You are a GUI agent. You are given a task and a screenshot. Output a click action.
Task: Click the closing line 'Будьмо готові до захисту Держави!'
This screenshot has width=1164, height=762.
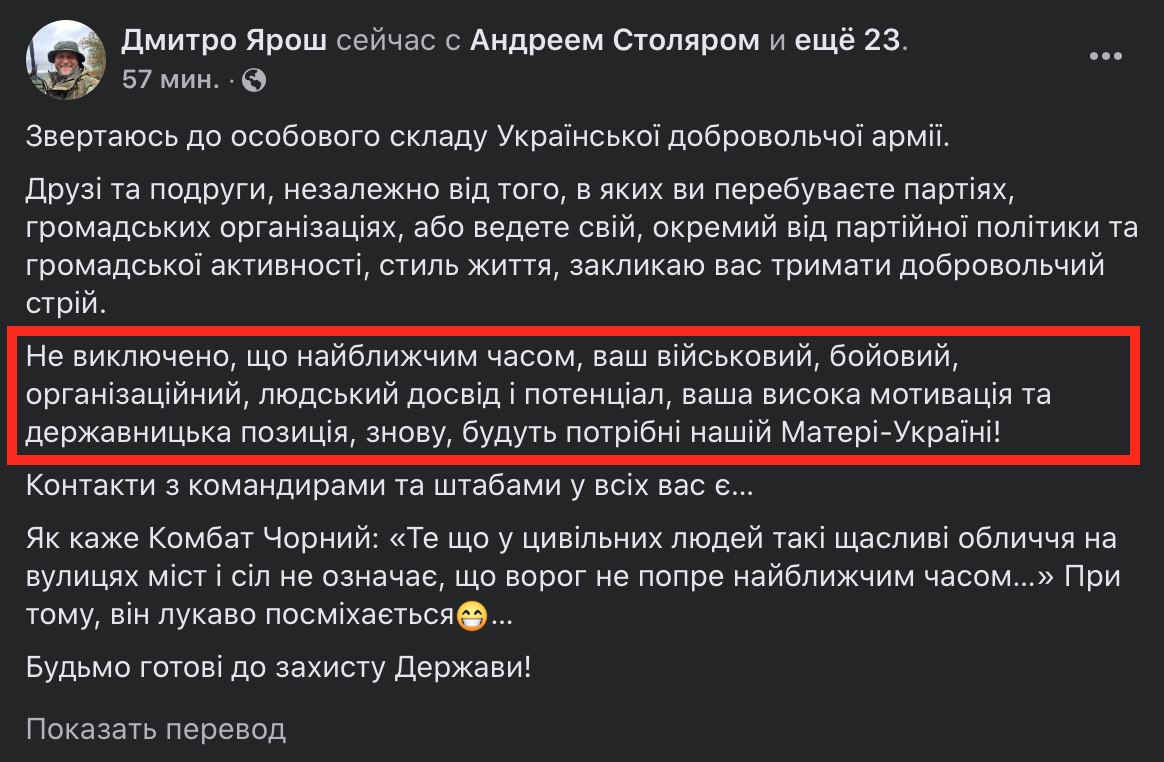coord(279,666)
